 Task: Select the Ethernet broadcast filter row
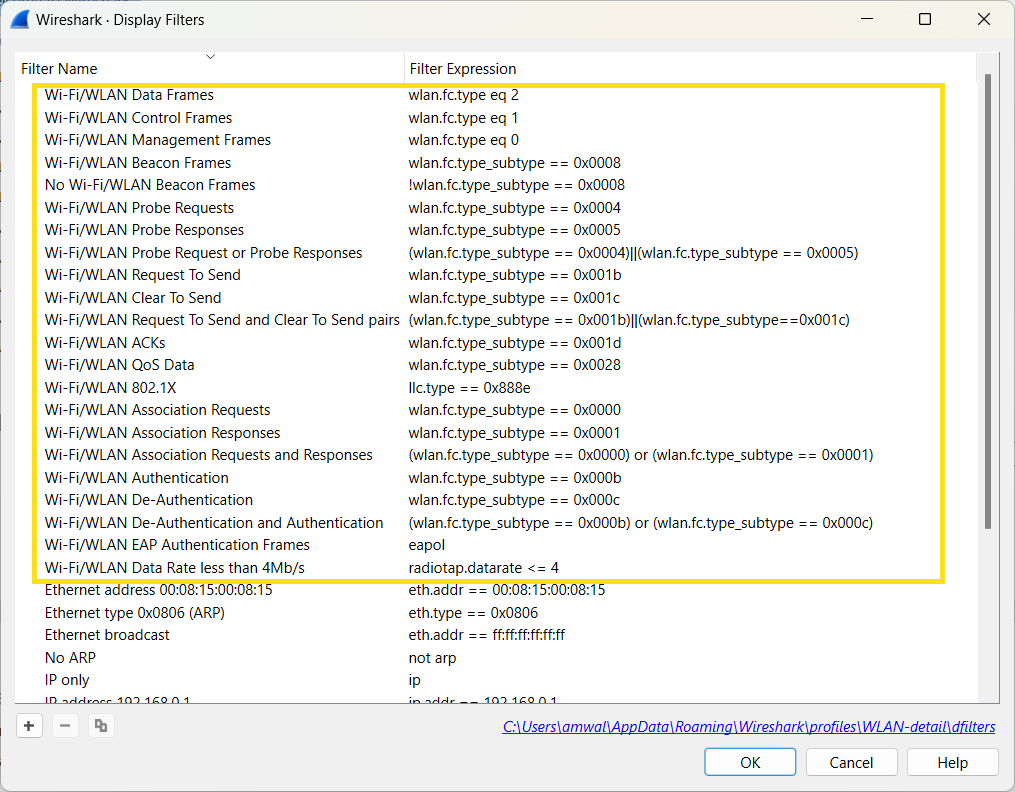coord(107,635)
